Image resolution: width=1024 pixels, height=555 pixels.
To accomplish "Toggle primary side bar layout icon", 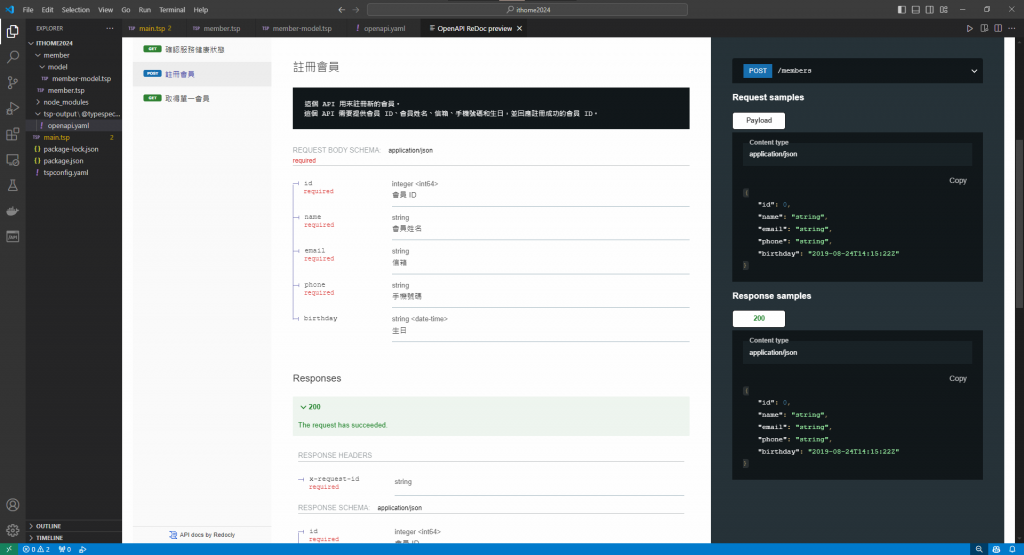I will pyautogui.click(x=901, y=10).
